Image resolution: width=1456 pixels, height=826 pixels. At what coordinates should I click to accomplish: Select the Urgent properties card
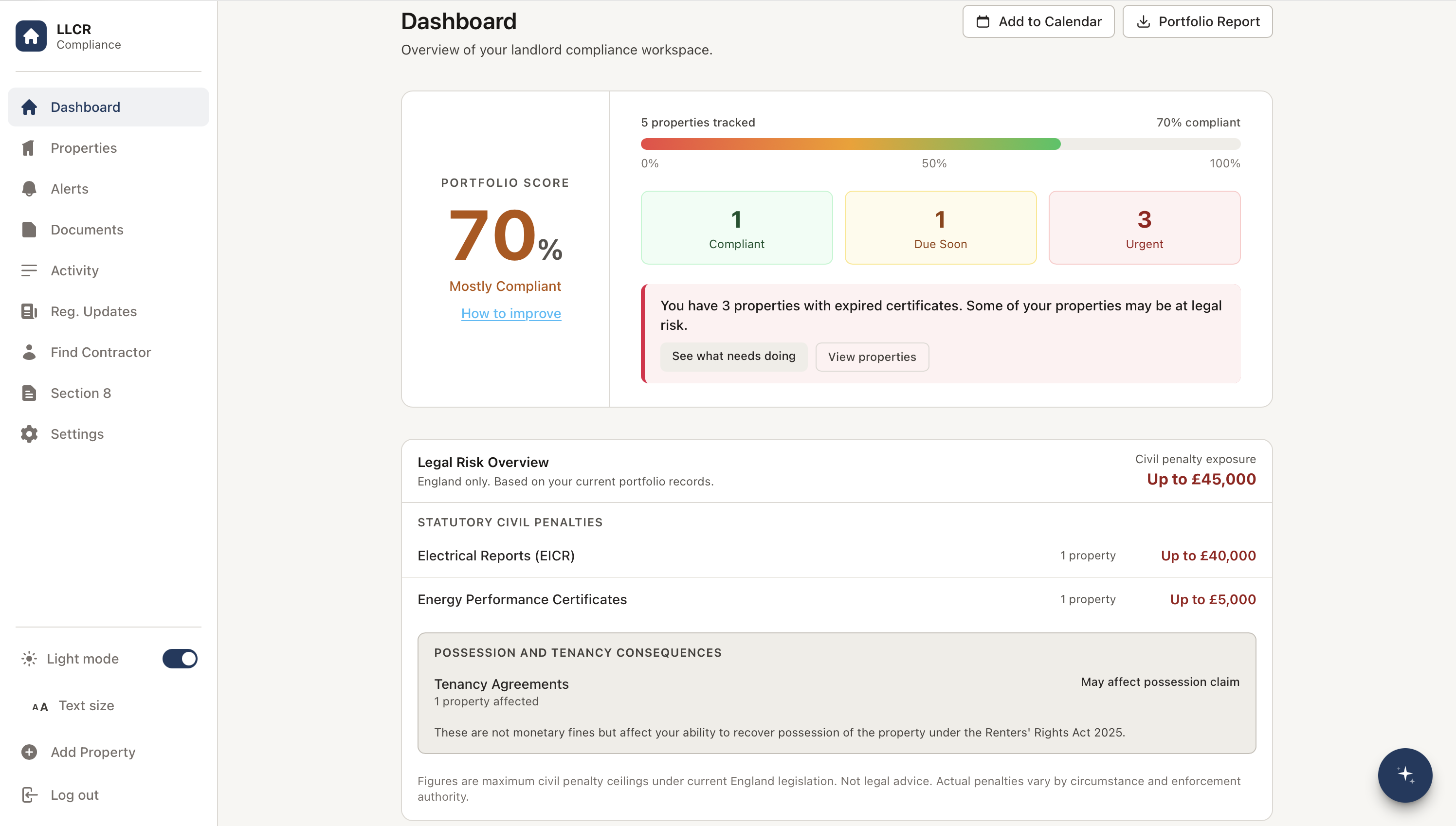click(1144, 228)
